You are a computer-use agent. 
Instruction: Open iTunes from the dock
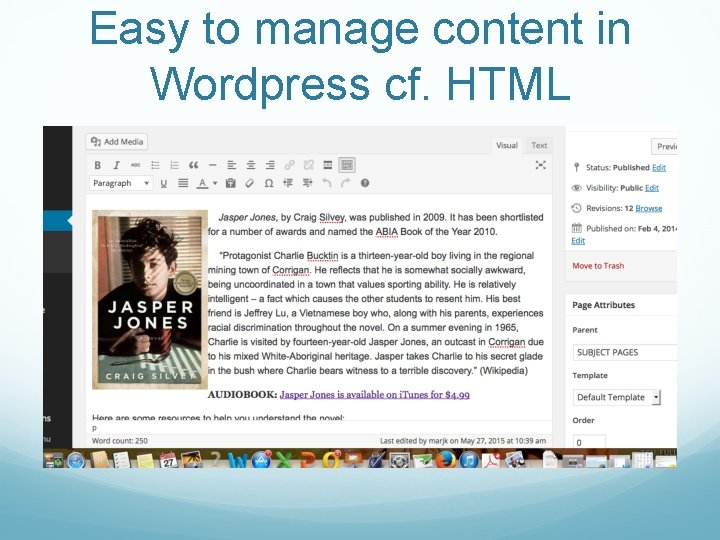click(469, 460)
